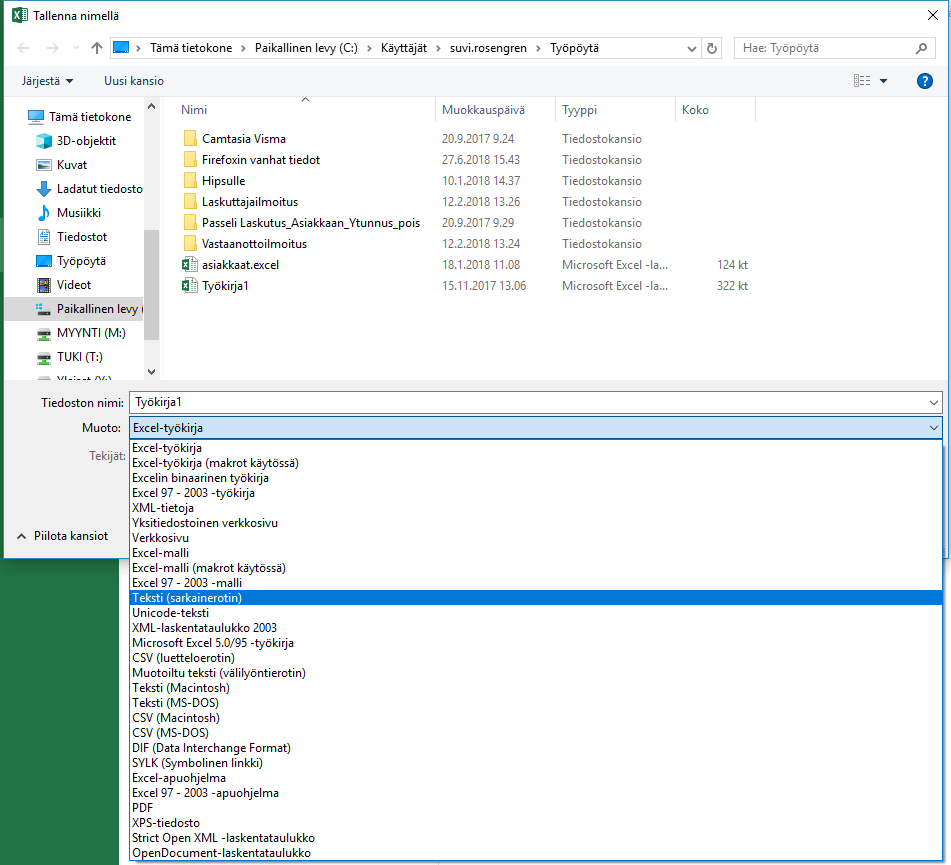Click the Uusi kansio button
The height and width of the screenshot is (865, 951).
click(134, 81)
